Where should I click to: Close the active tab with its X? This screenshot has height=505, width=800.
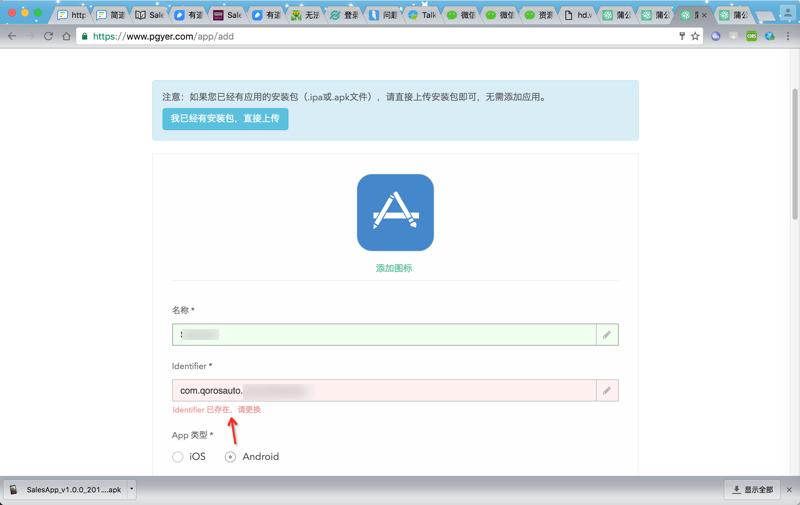[x=705, y=15]
